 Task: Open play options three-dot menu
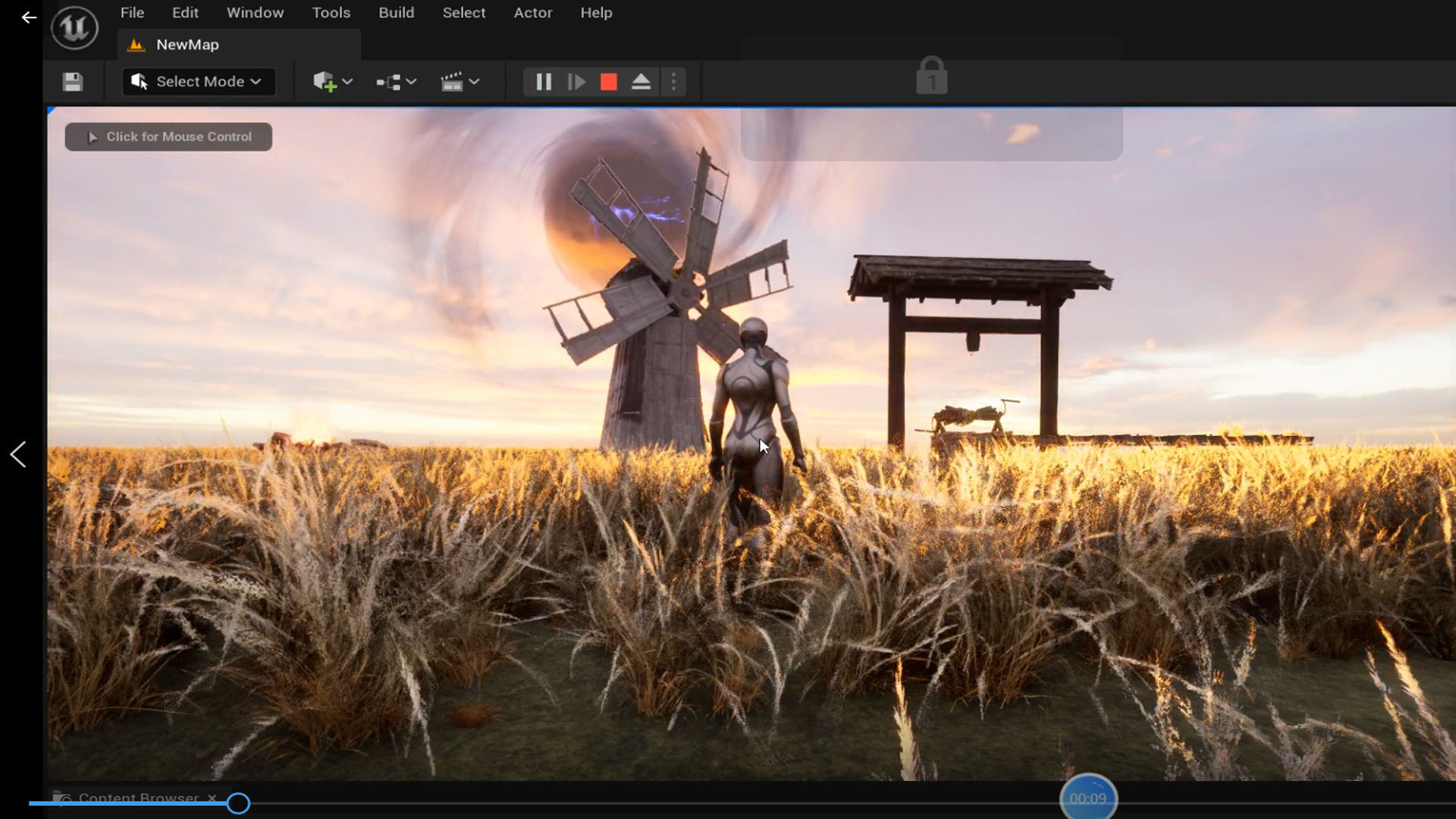tap(673, 82)
